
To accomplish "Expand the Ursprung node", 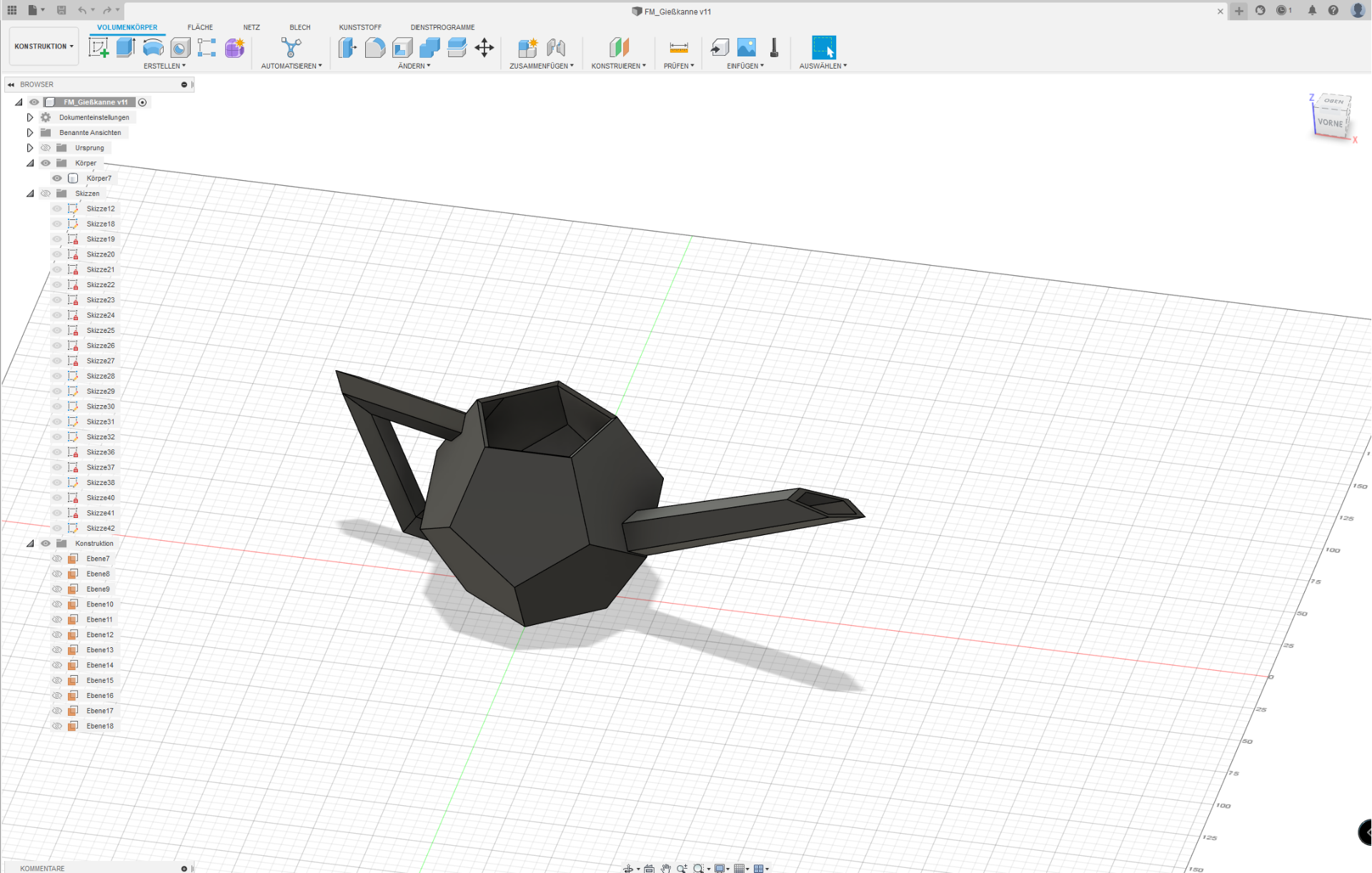I will 30,148.
